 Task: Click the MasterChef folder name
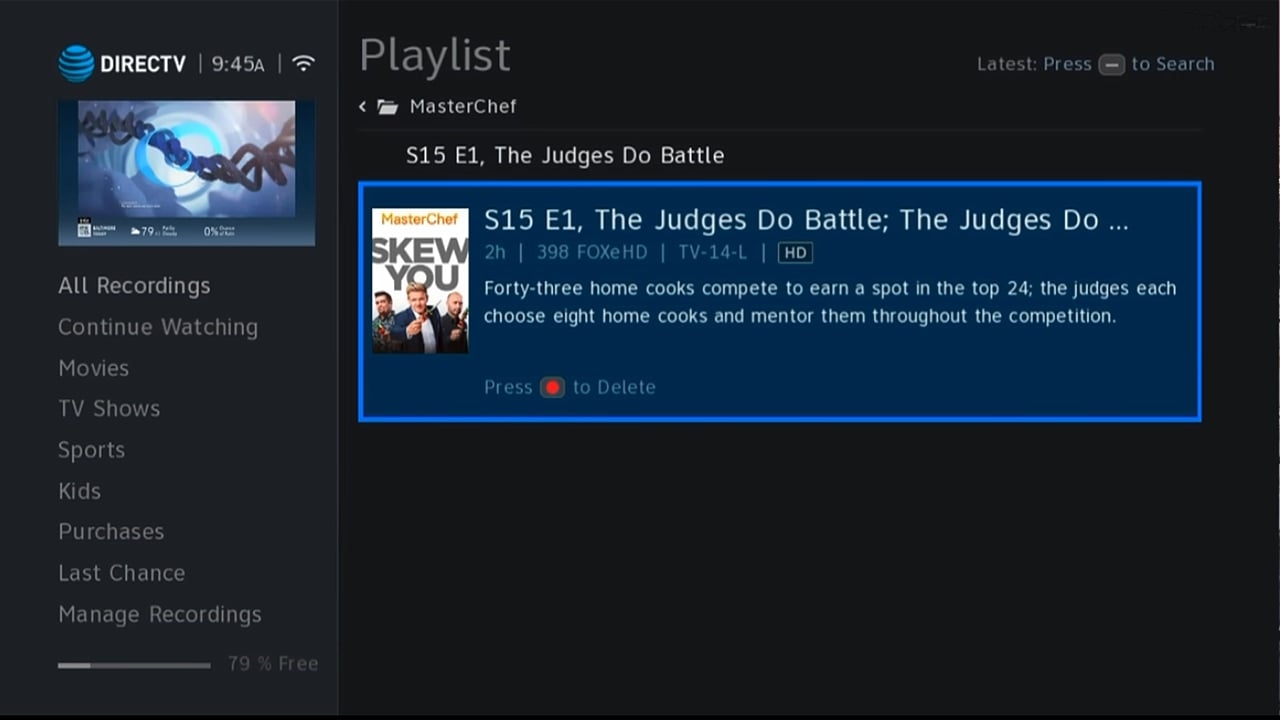coord(463,106)
